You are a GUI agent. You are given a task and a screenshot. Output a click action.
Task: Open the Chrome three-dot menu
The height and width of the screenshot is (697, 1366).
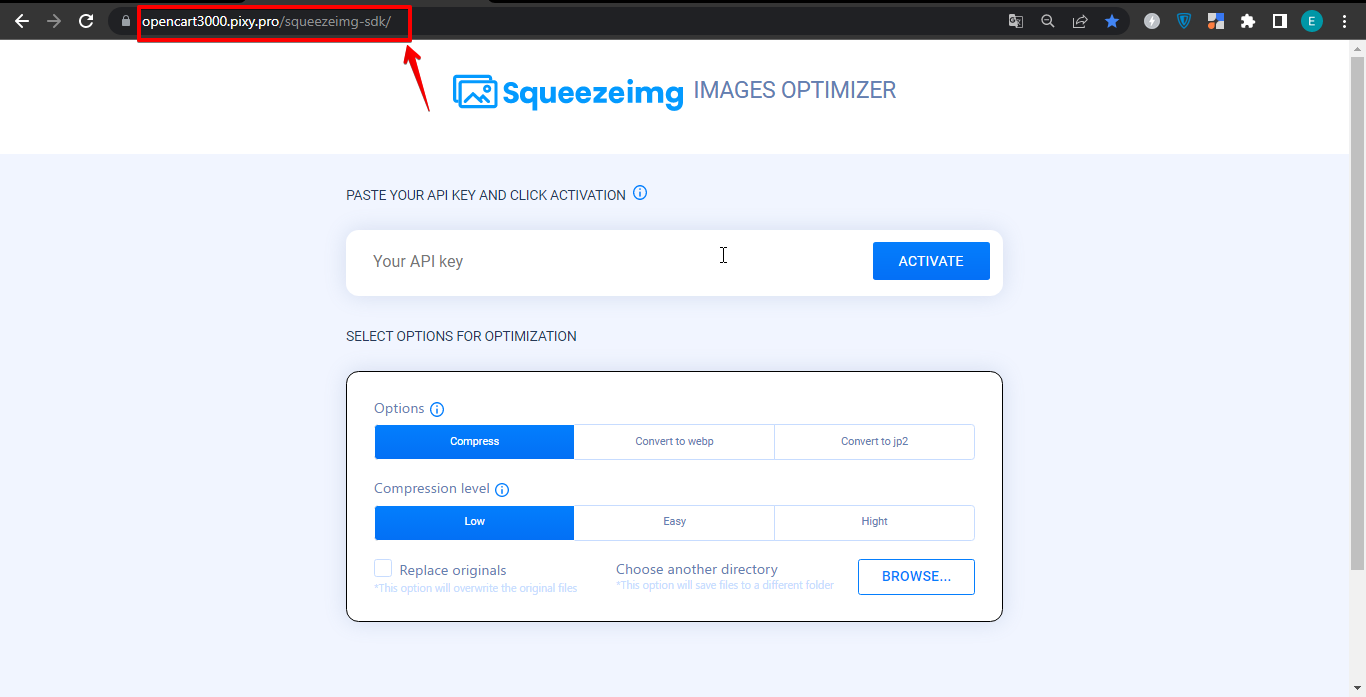tap(1344, 21)
